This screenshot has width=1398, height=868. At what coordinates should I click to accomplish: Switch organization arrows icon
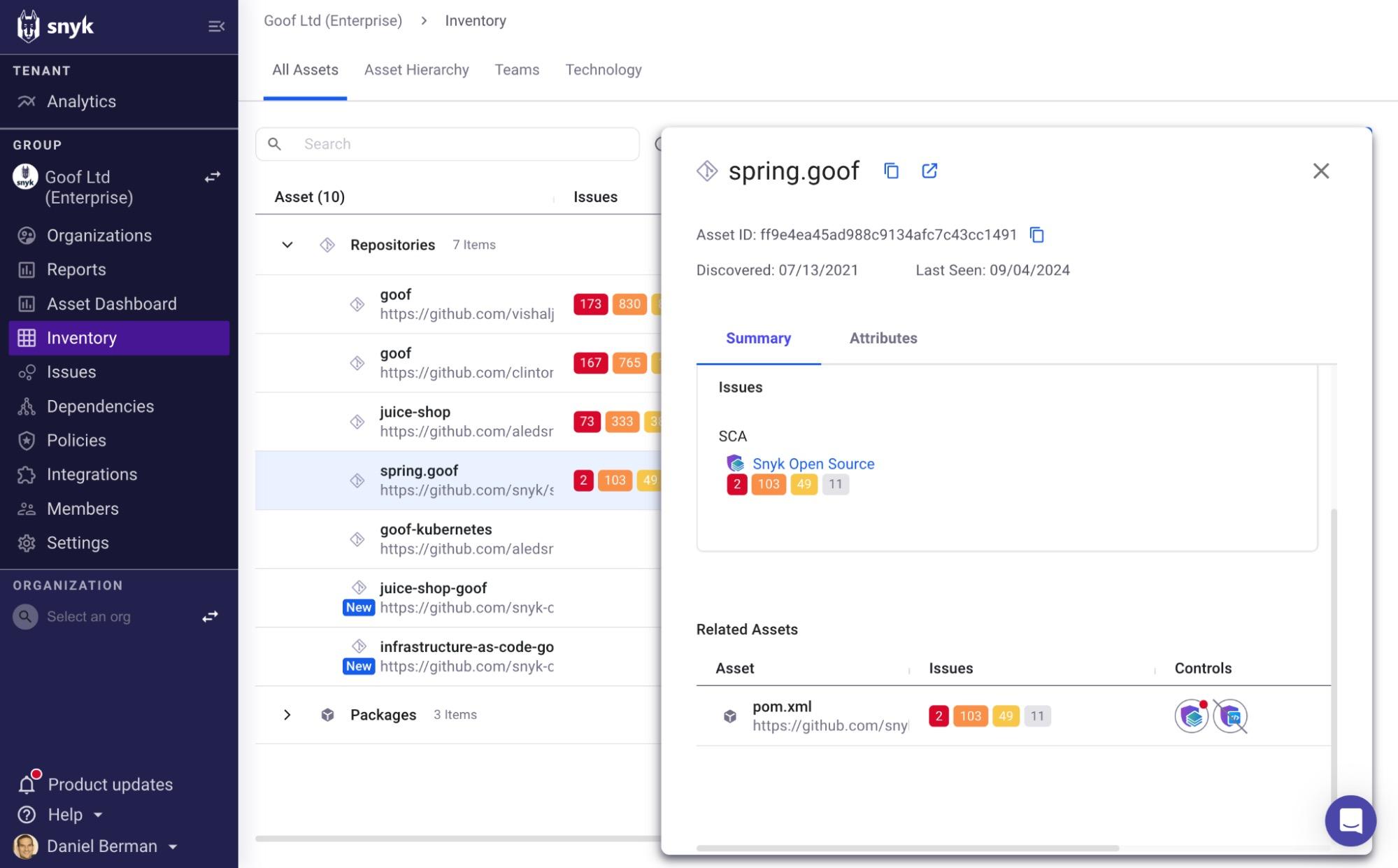pos(211,617)
